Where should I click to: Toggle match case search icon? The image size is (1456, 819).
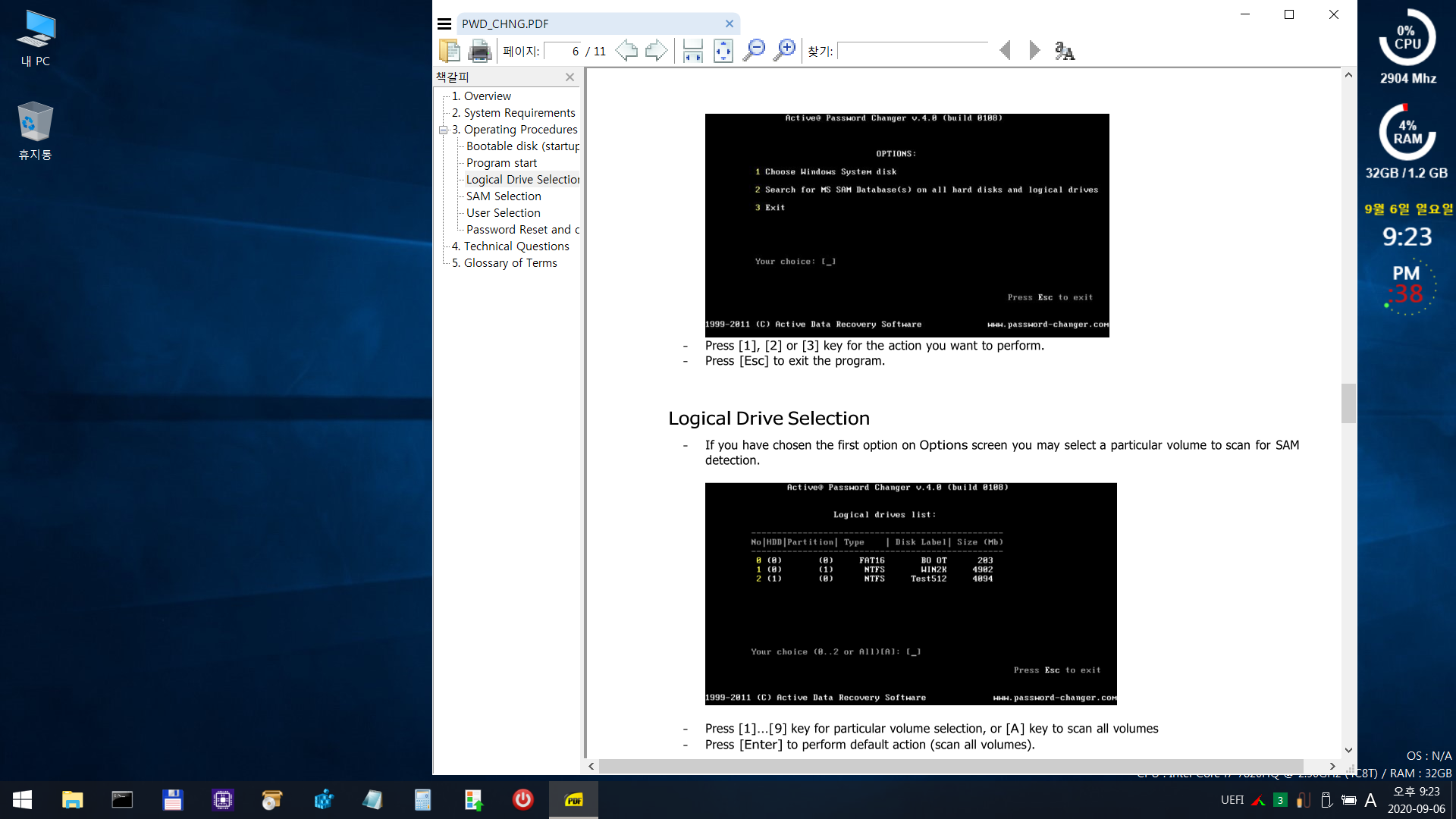(x=1065, y=51)
